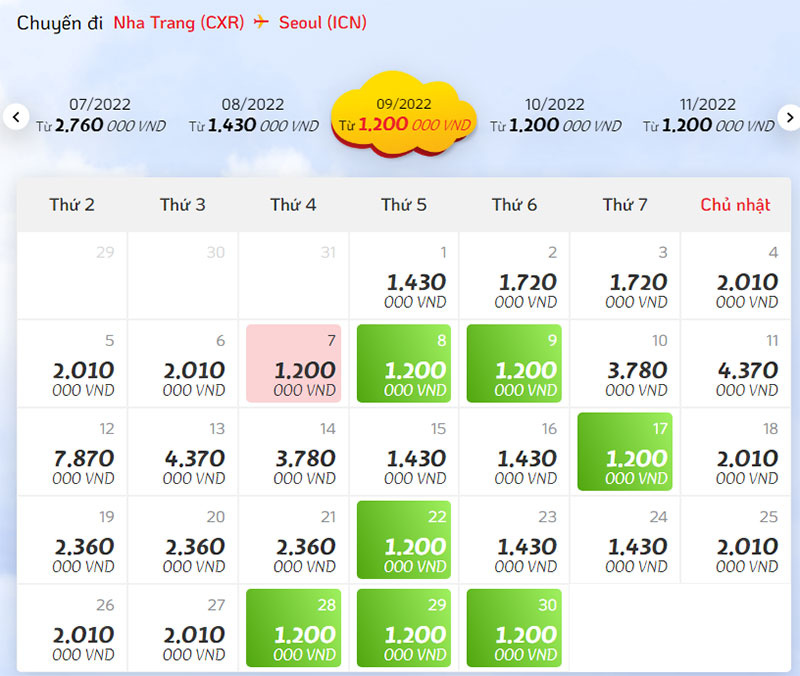800x676 pixels.
Task: Click greyed-out date 31 of previous month
Action: pos(293,276)
